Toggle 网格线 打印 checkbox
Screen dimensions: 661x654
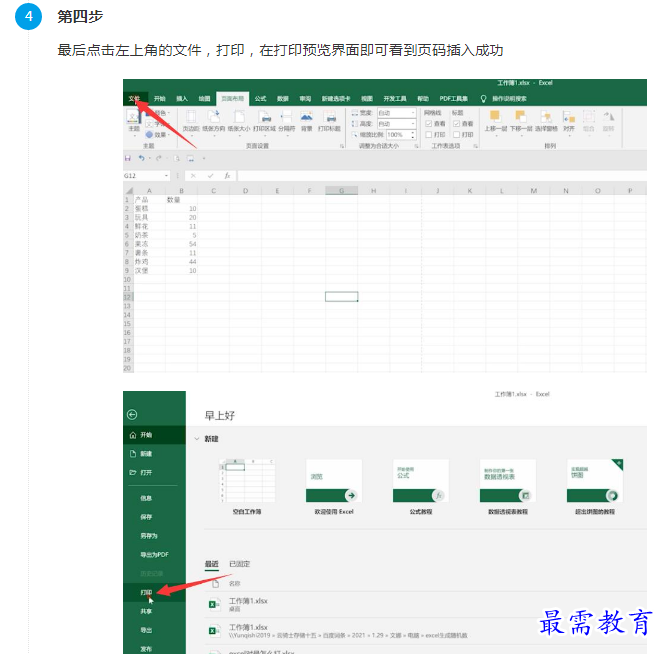(x=429, y=135)
